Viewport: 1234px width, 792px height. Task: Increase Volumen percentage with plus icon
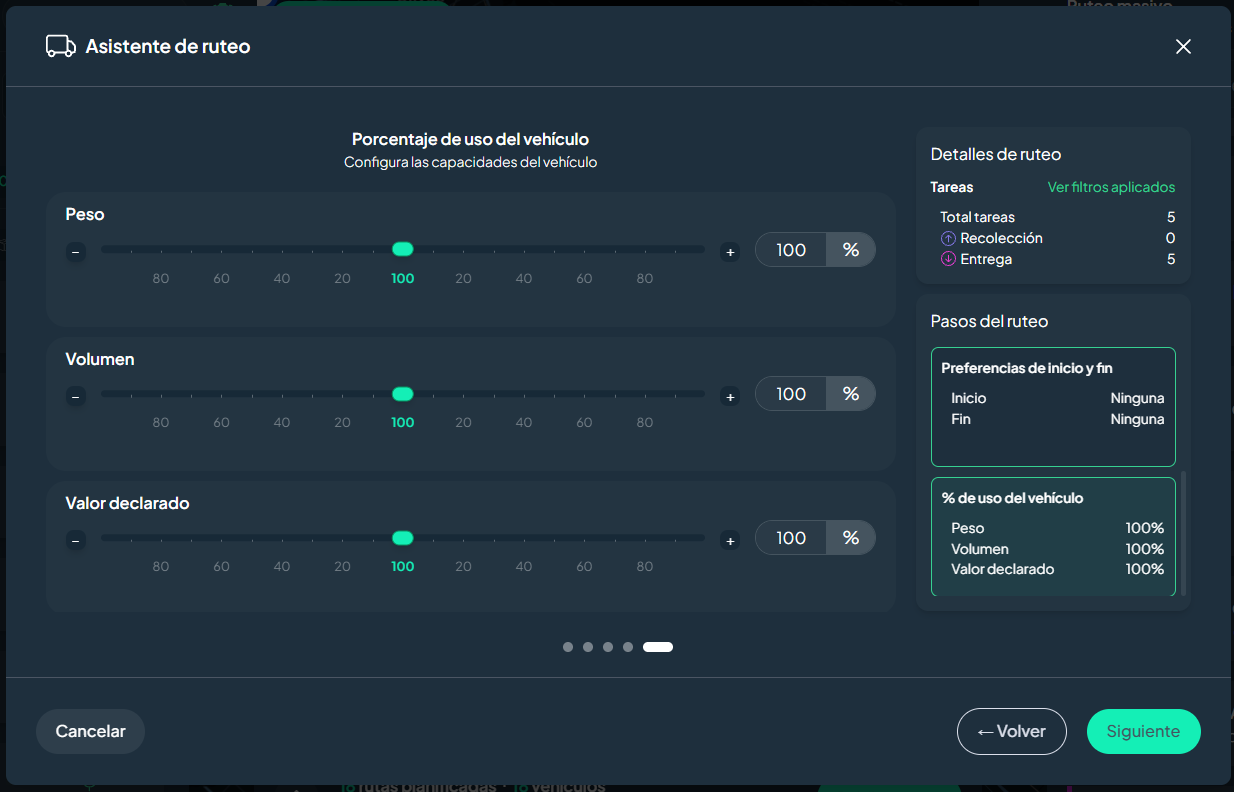[x=730, y=397]
